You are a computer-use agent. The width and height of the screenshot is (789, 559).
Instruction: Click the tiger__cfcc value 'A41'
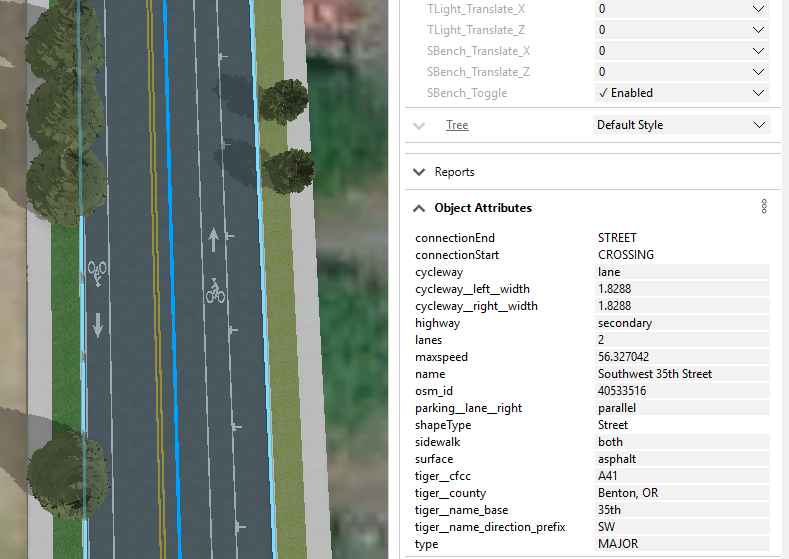click(x=682, y=476)
